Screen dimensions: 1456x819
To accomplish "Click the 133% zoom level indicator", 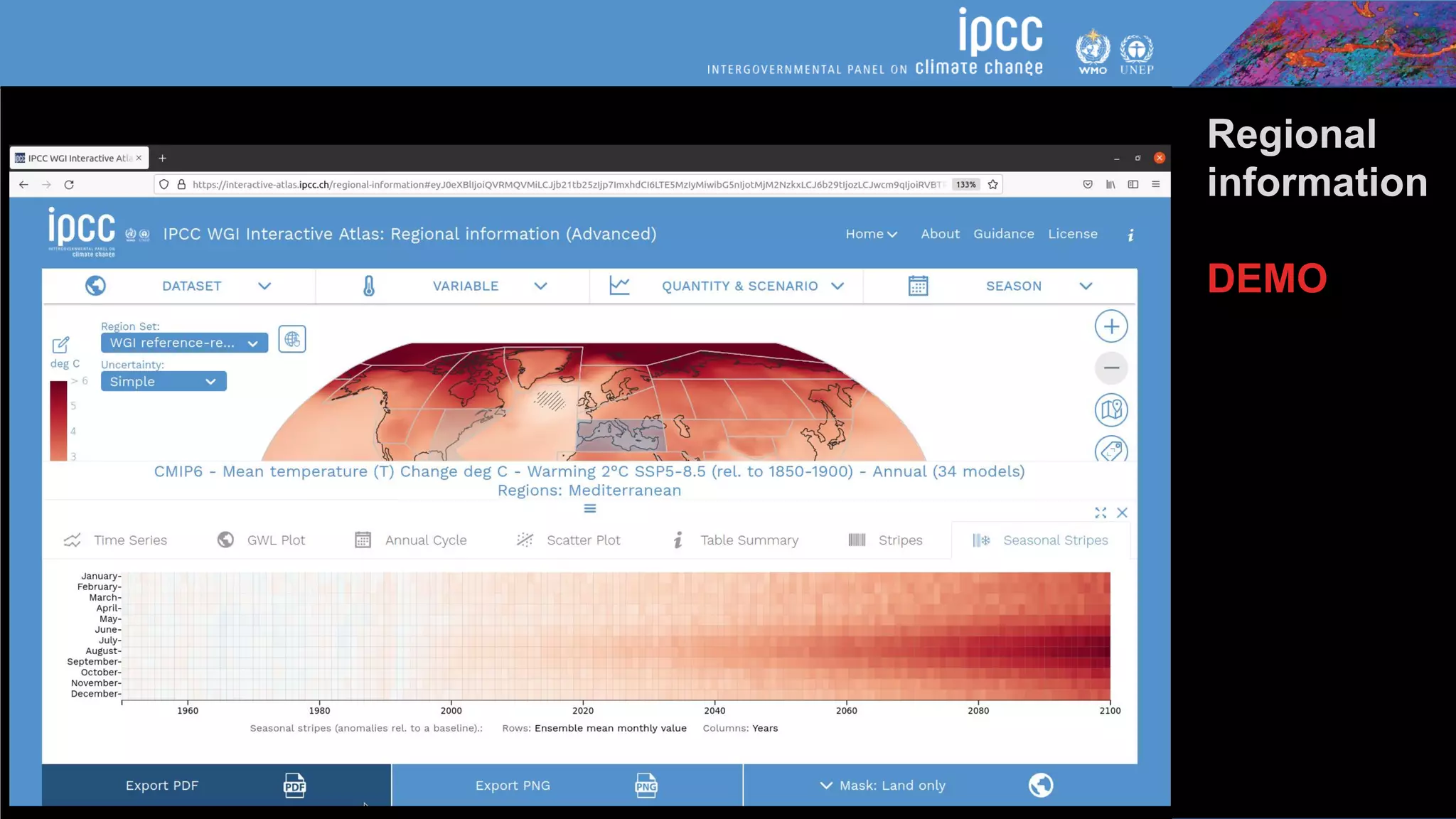I will coord(965,185).
